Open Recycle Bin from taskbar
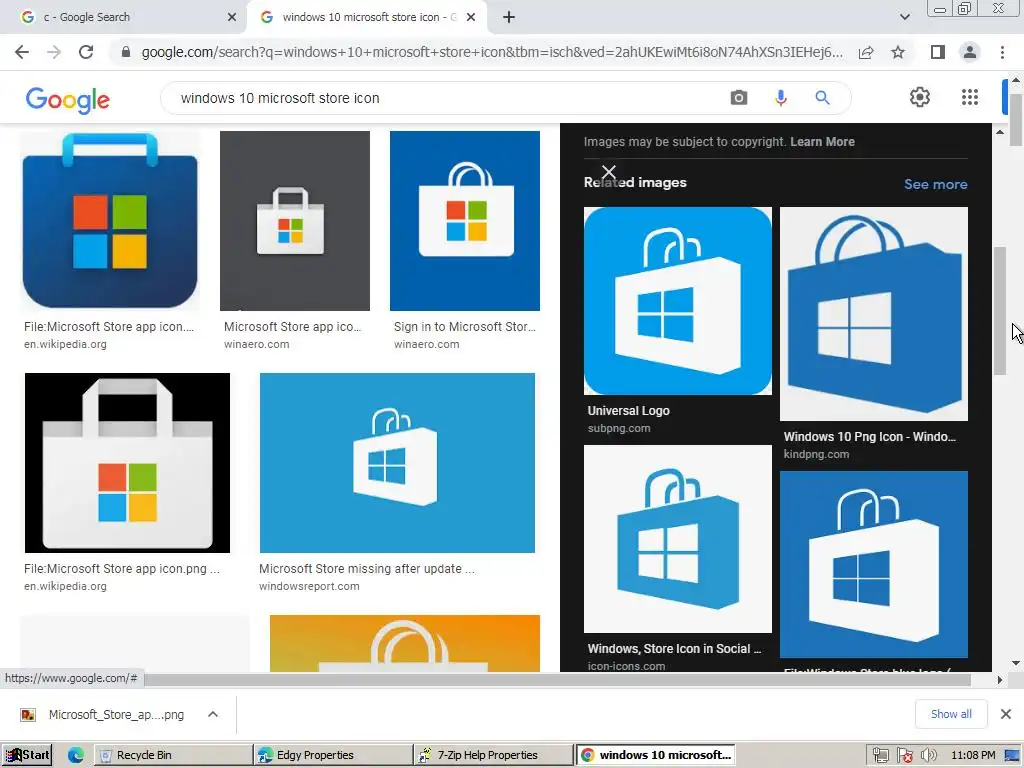Viewport: 1024px width, 768px height. click(173, 755)
